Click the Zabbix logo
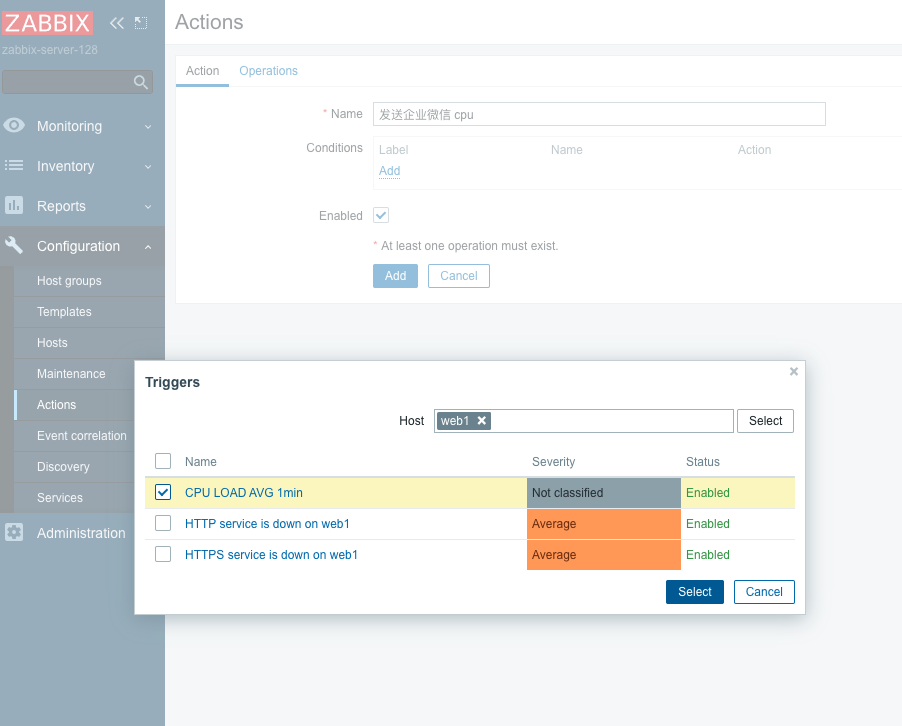 tap(47, 23)
